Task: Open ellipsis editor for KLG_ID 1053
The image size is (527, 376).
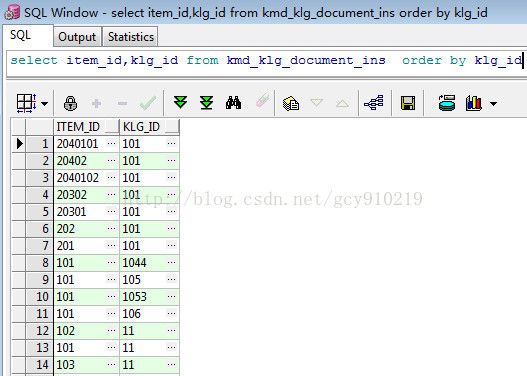Action: tap(171, 296)
